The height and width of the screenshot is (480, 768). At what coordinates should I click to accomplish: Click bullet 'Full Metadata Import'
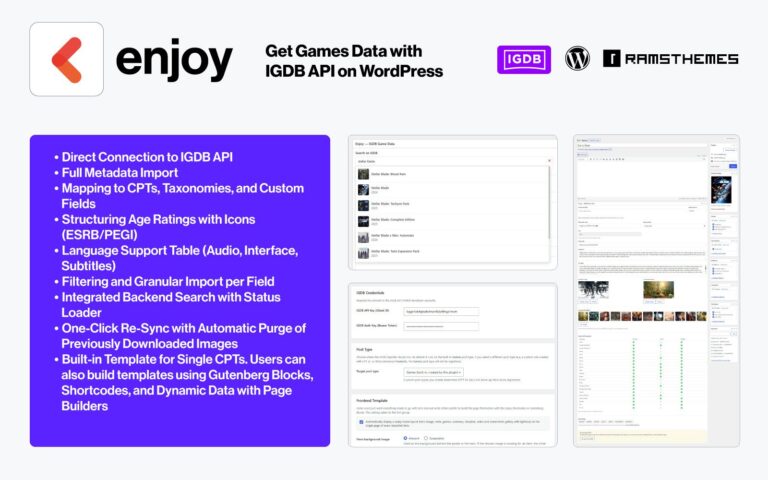pyautogui.click(x=120, y=173)
